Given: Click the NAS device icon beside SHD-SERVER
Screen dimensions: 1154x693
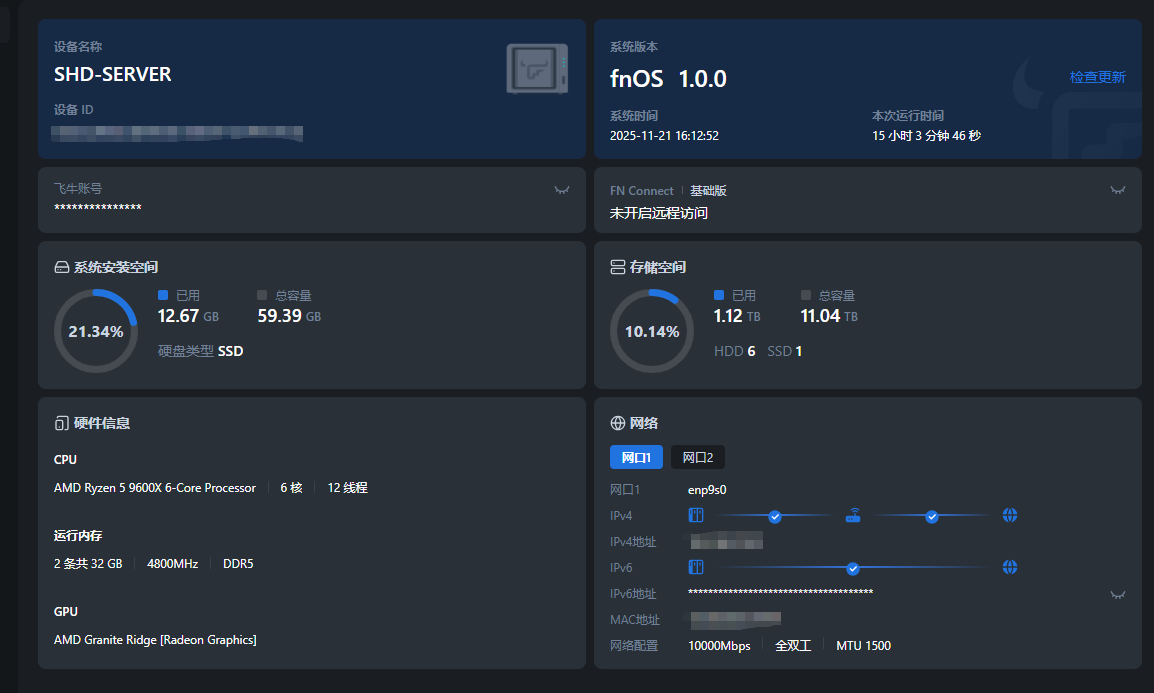Looking at the screenshot, I should tap(537, 69).
